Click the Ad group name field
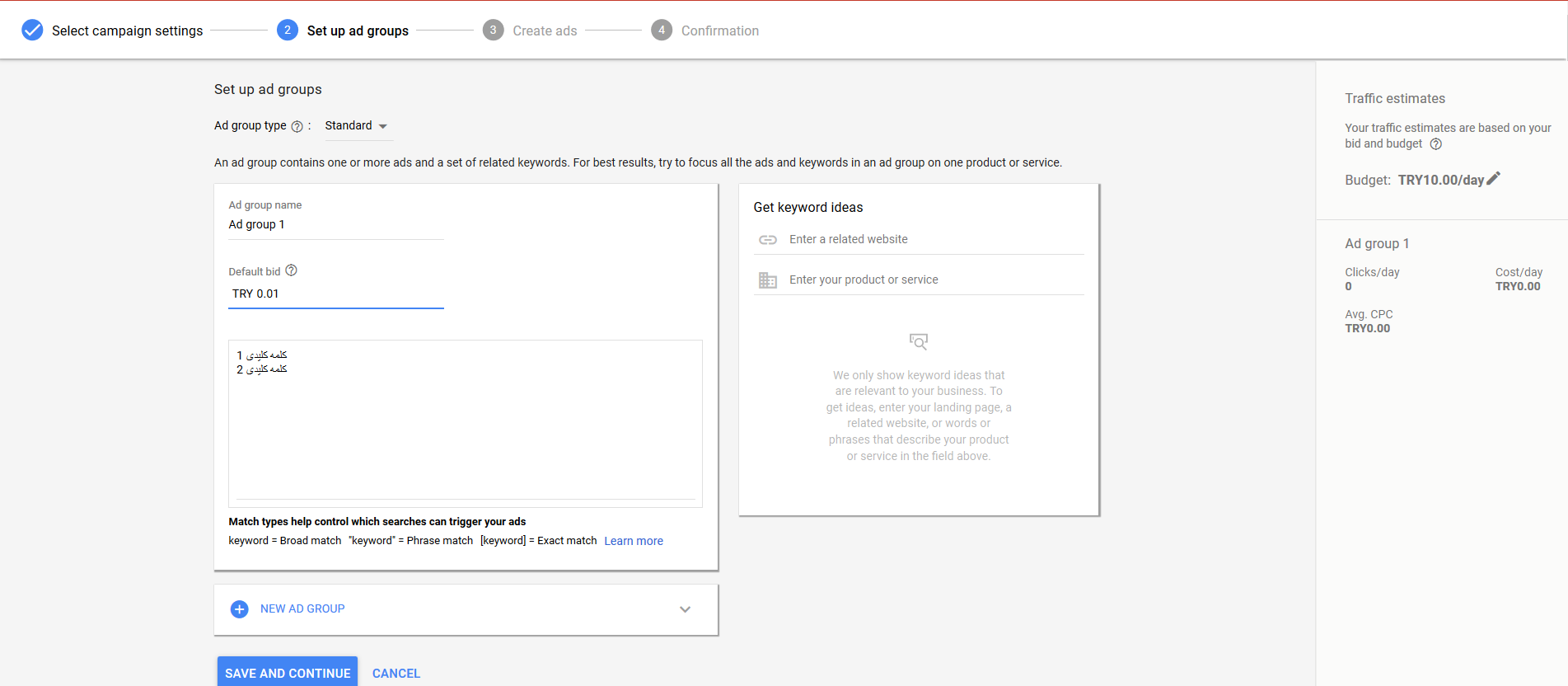This screenshot has height=686, width=1568. 336,224
